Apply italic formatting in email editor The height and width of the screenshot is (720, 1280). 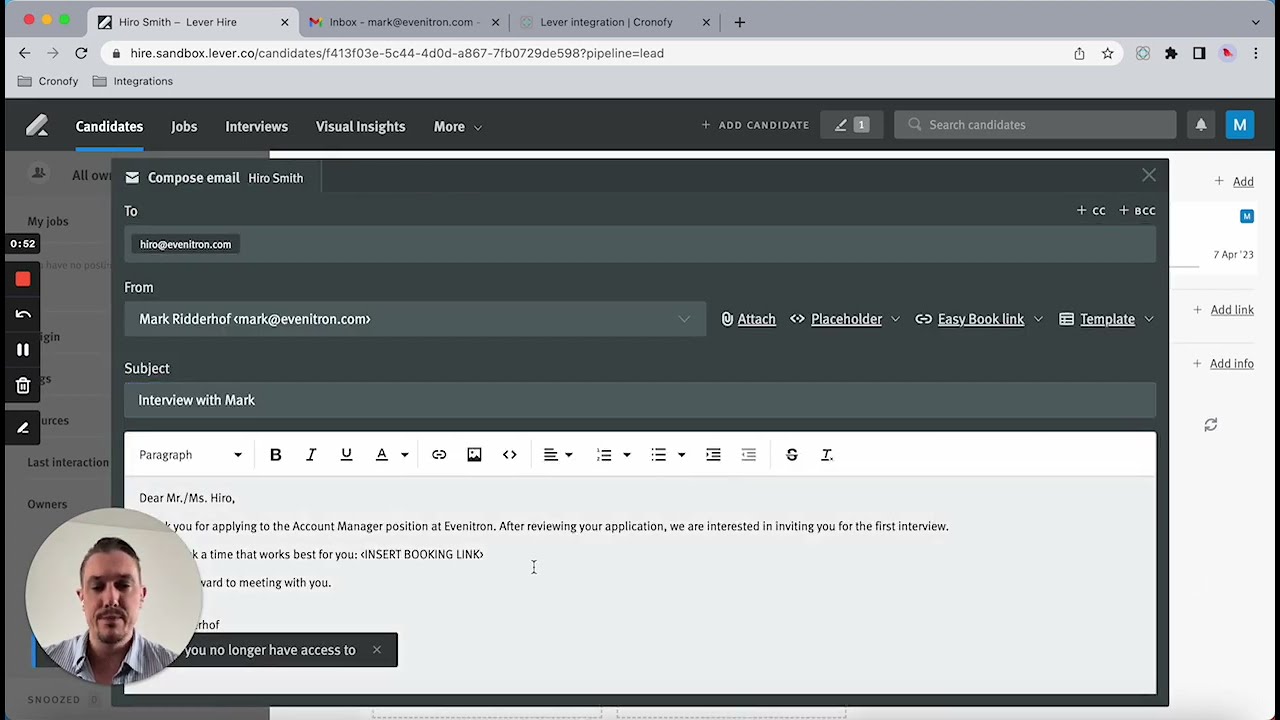311,455
